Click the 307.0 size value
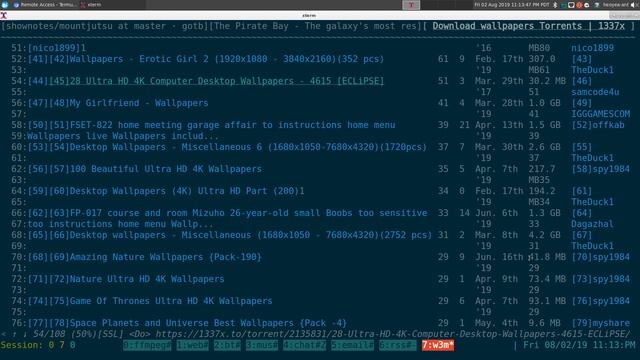The image size is (640, 360). click(542, 59)
